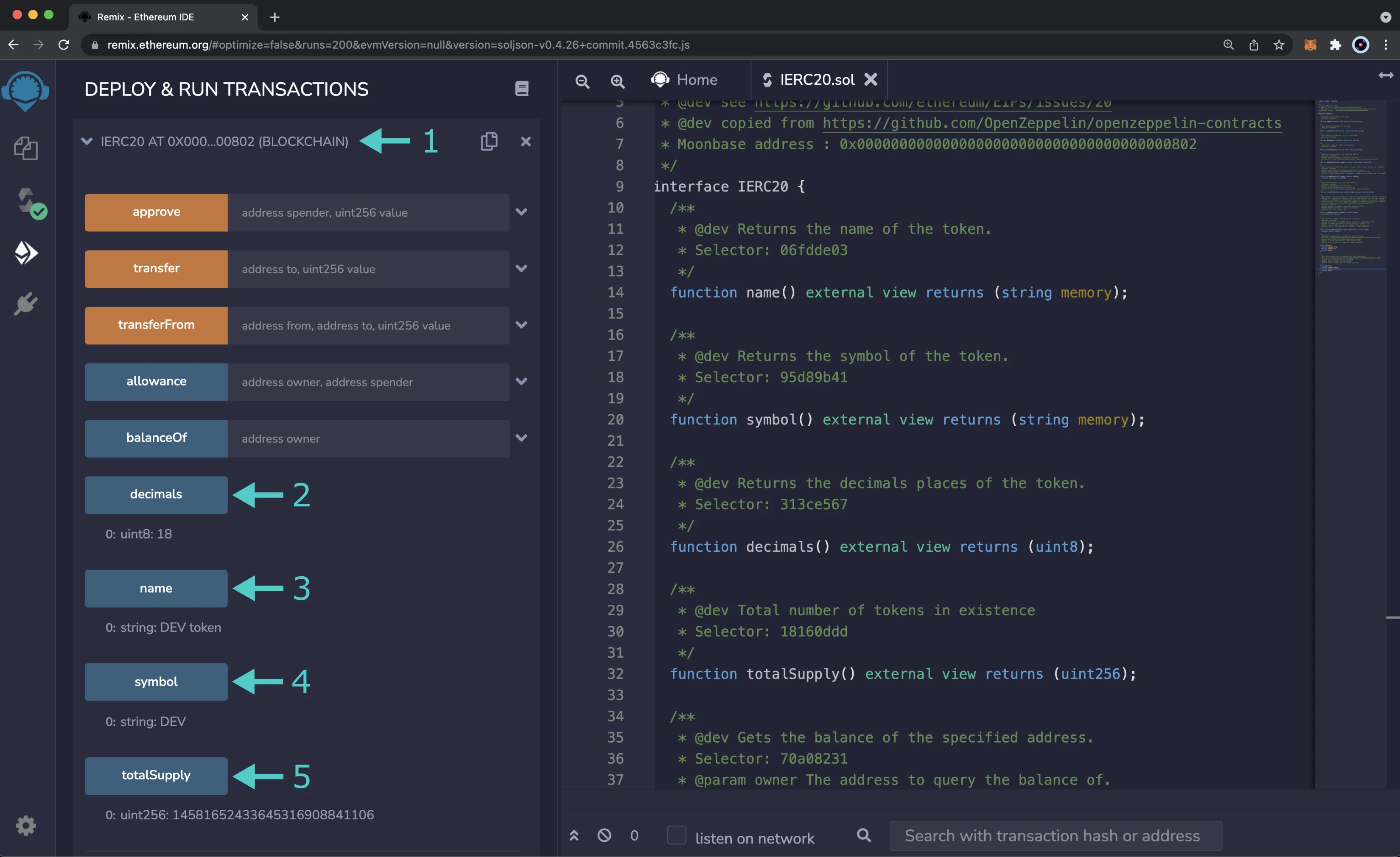Select the totalSupply uint256 result value
This screenshot has height=857, width=1400.
[273, 815]
